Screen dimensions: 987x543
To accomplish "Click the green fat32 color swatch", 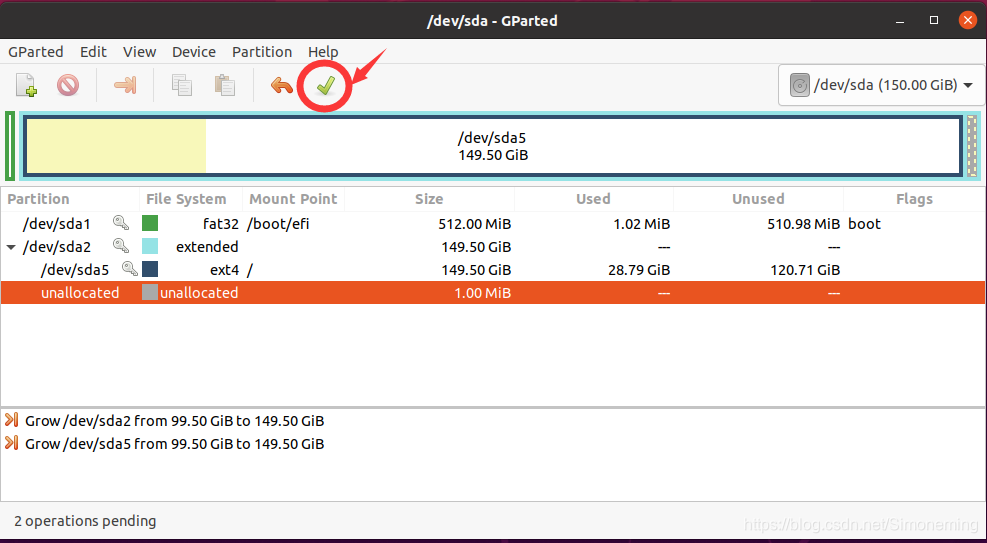I will 150,223.
